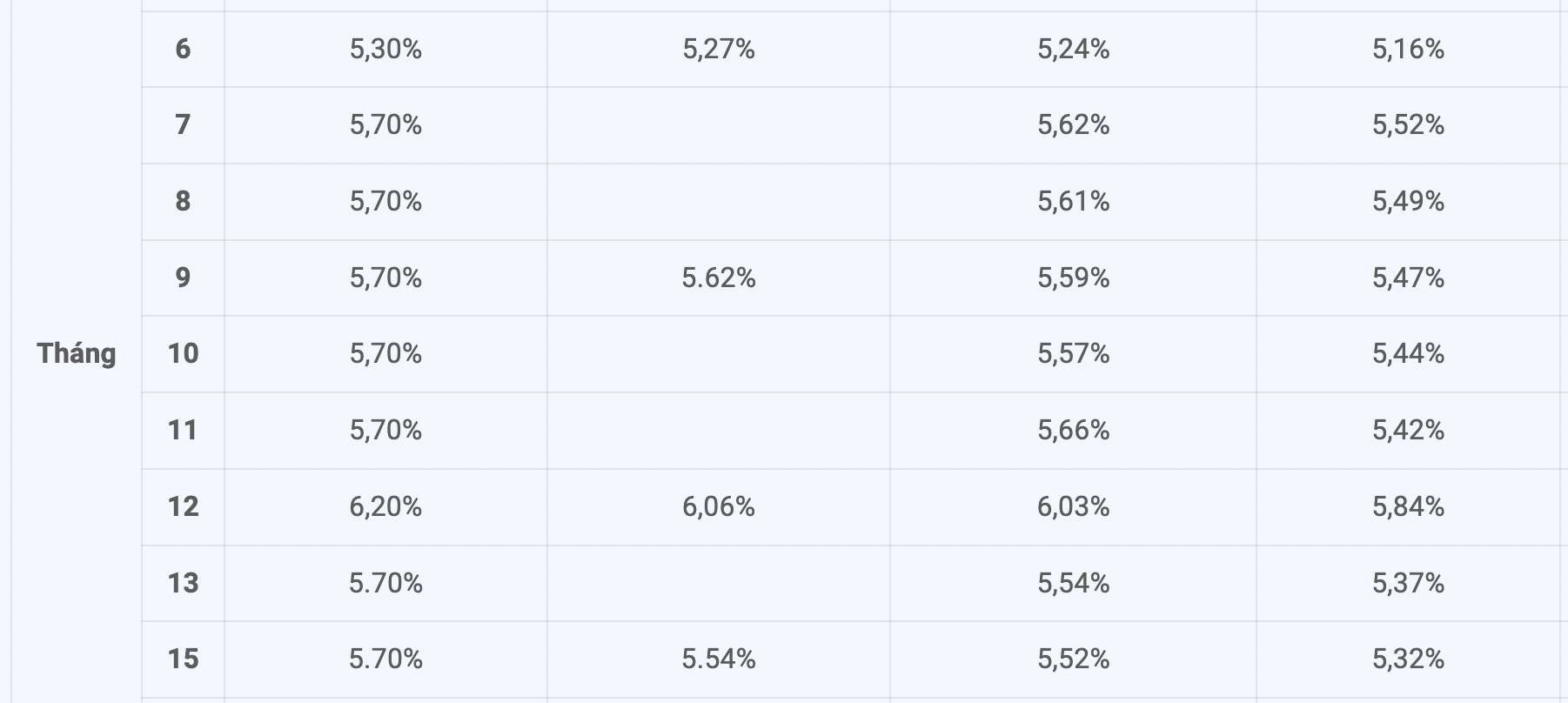This screenshot has width=1568, height=703.
Task: Select the 5,59% rate cell
Action: (x=1073, y=278)
